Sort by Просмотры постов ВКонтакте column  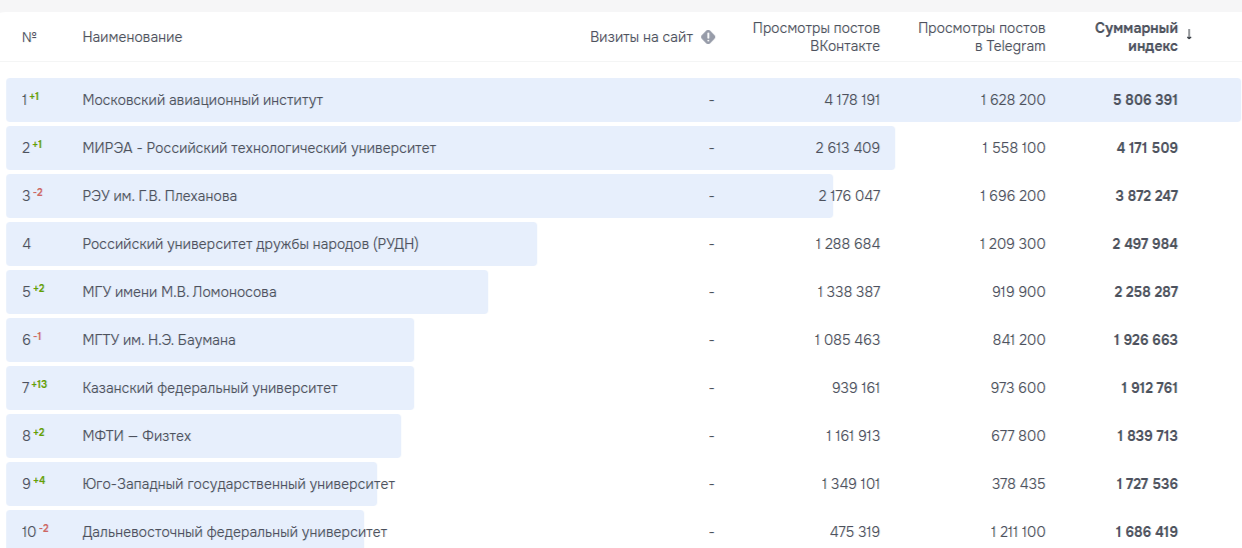[x=816, y=37]
